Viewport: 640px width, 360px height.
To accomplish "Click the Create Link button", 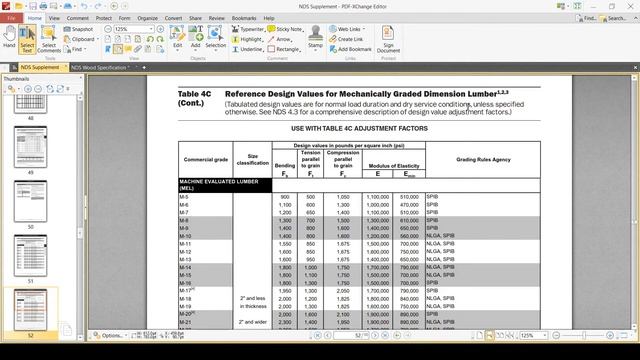I will point(346,39).
